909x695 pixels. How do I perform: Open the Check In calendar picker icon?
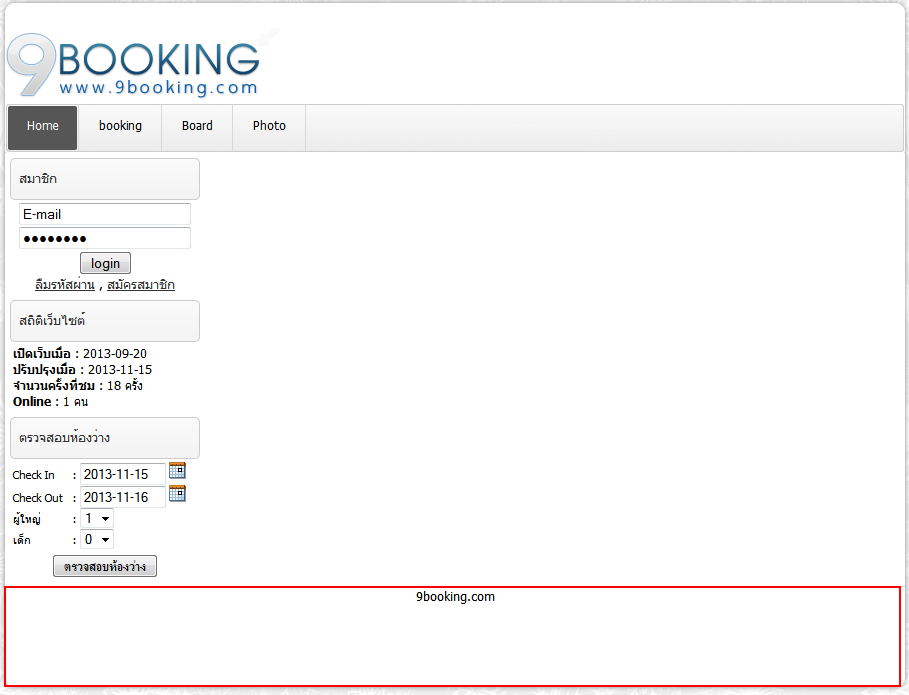[x=177, y=470]
